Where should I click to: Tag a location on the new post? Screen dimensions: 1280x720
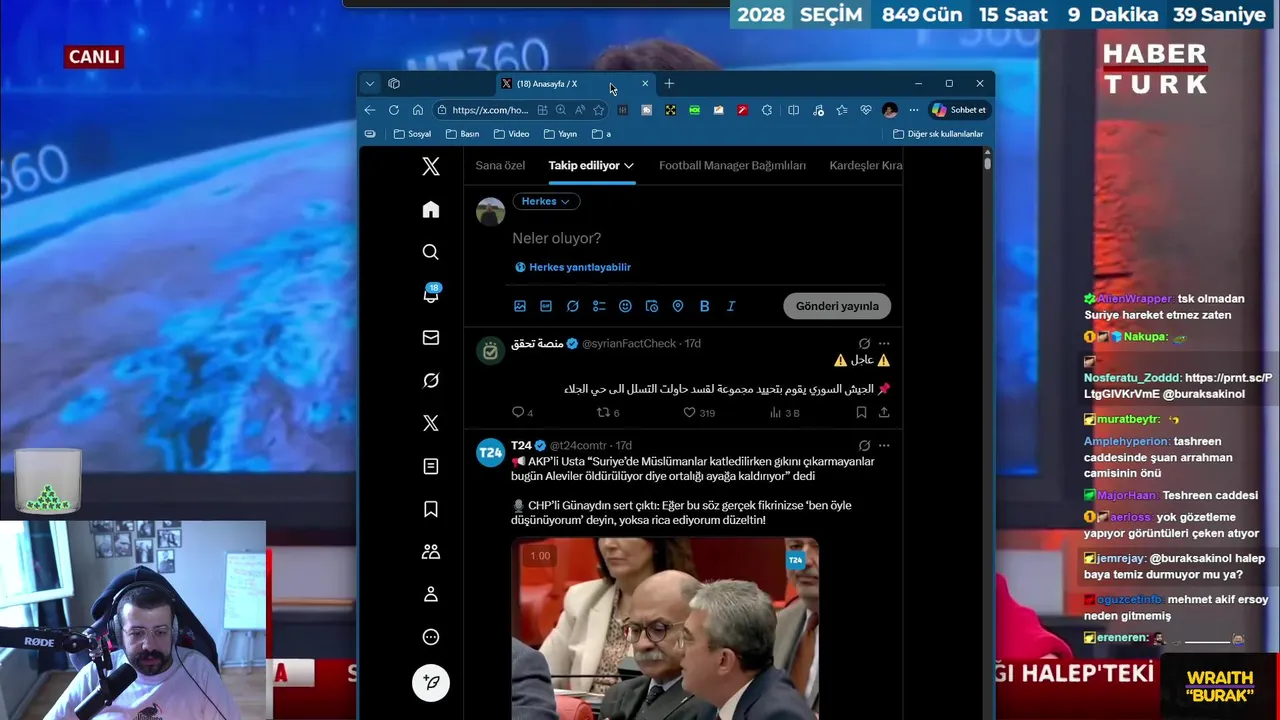(x=678, y=306)
